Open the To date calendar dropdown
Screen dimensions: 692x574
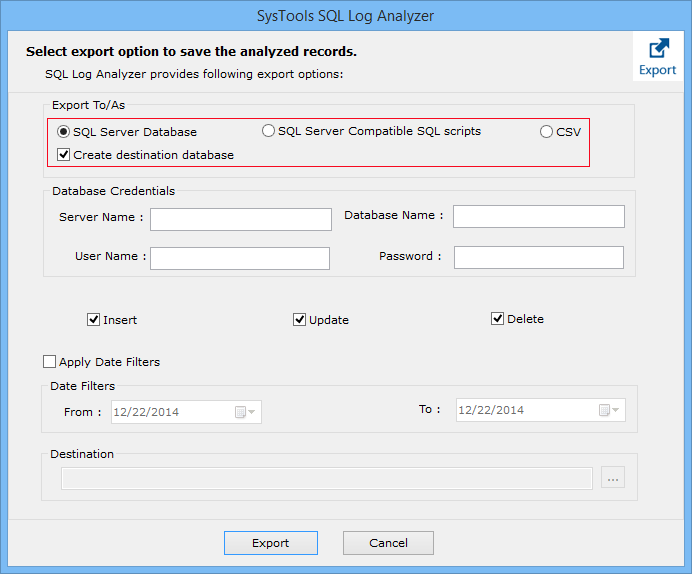click(609, 411)
